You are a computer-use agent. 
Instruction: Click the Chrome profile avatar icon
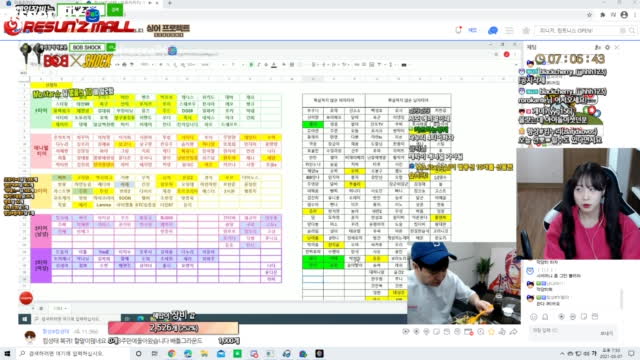(x=624, y=15)
